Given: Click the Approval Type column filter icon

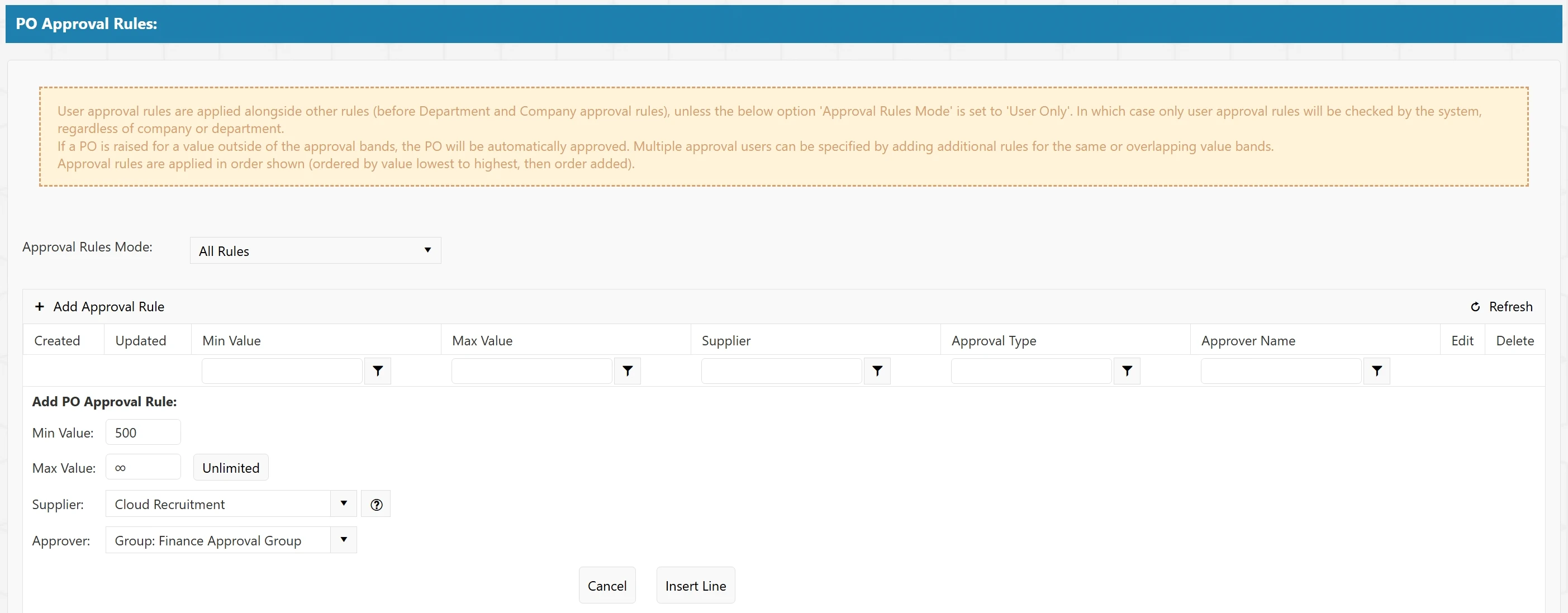Looking at the screenshot, I should pos(1127,370).
